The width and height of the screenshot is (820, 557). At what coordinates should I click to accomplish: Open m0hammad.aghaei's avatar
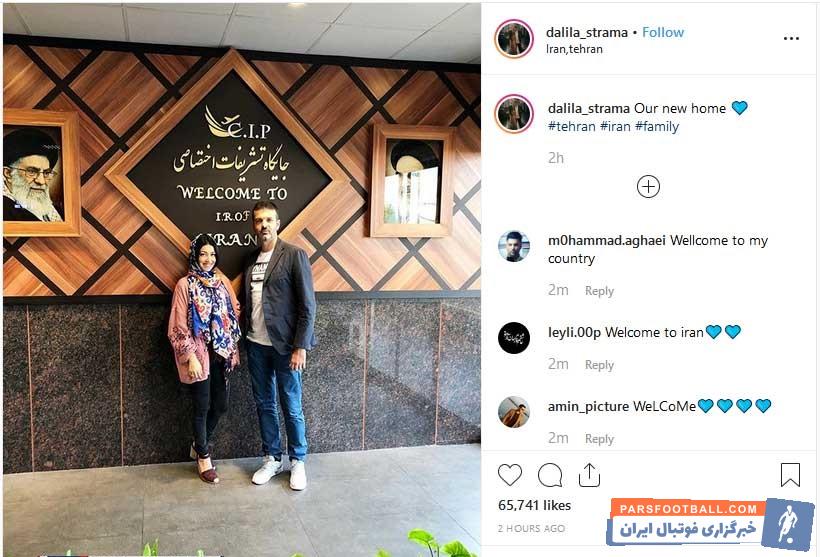(514, 246)
